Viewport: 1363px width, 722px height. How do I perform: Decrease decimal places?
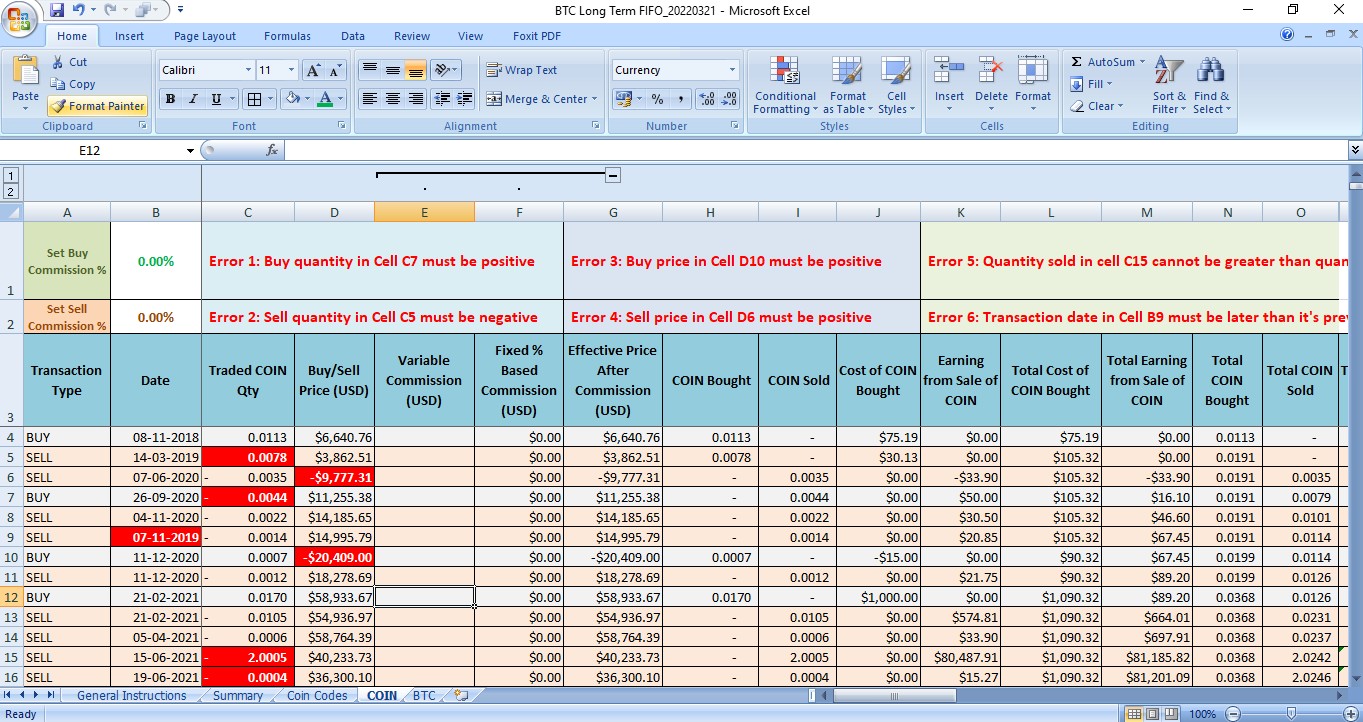(x=729, y=99)
